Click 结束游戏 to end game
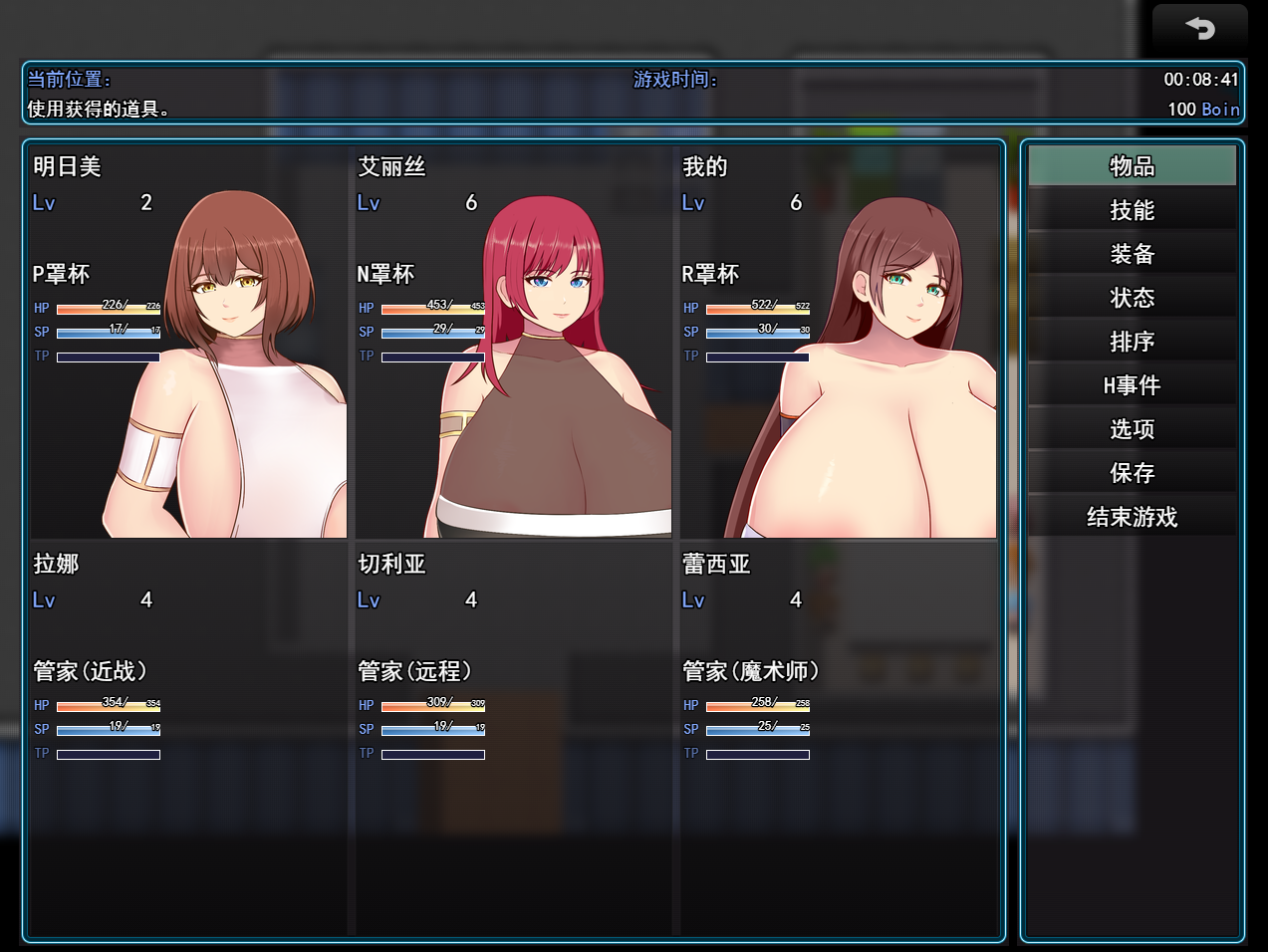 [x=1132, y=517]
